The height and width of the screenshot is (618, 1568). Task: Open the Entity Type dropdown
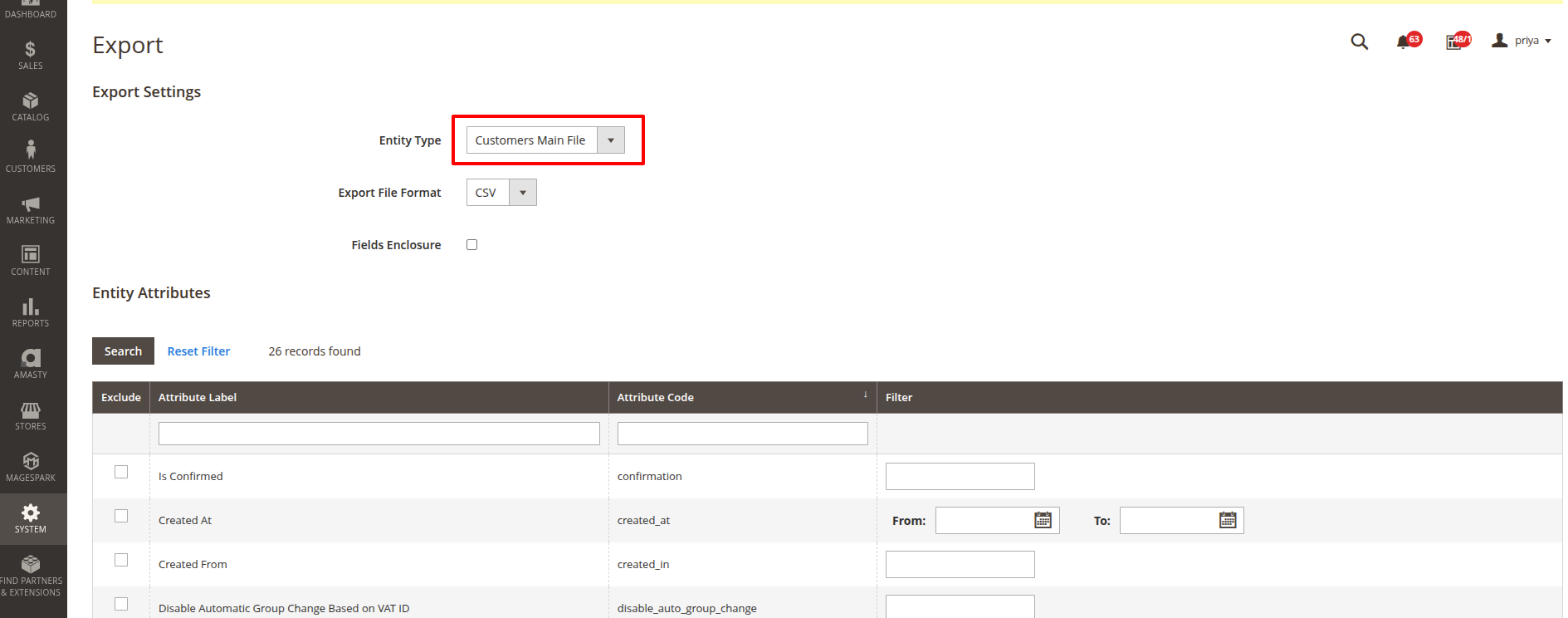545,140
